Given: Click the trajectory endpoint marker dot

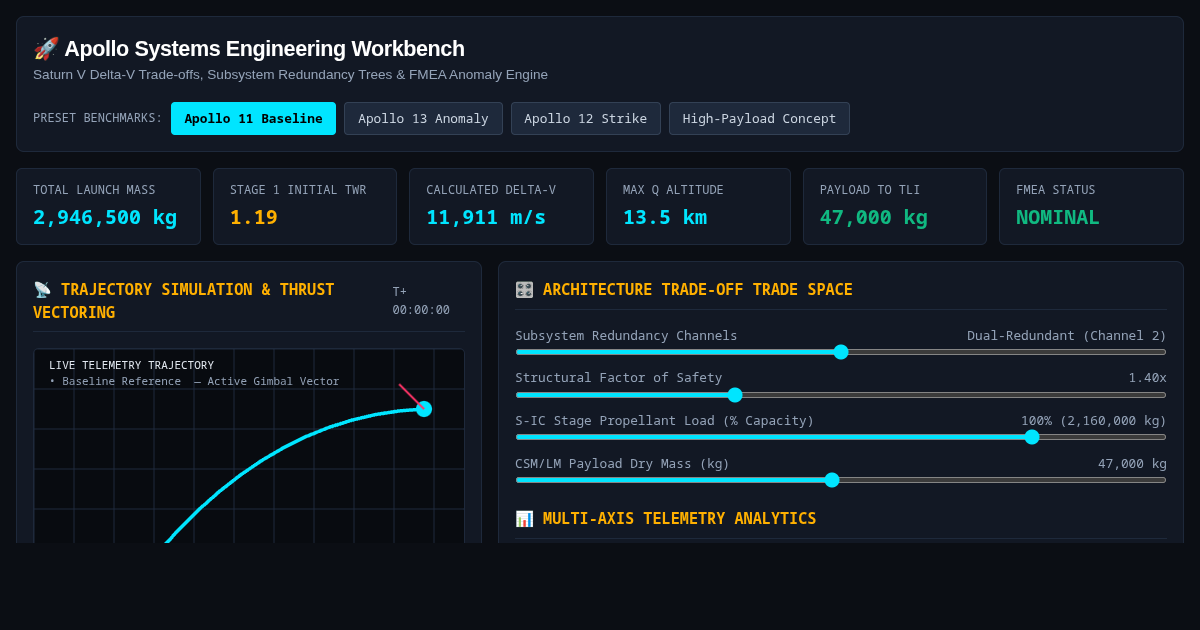Looking at the screenshot, I should click(x=424, y=409).
